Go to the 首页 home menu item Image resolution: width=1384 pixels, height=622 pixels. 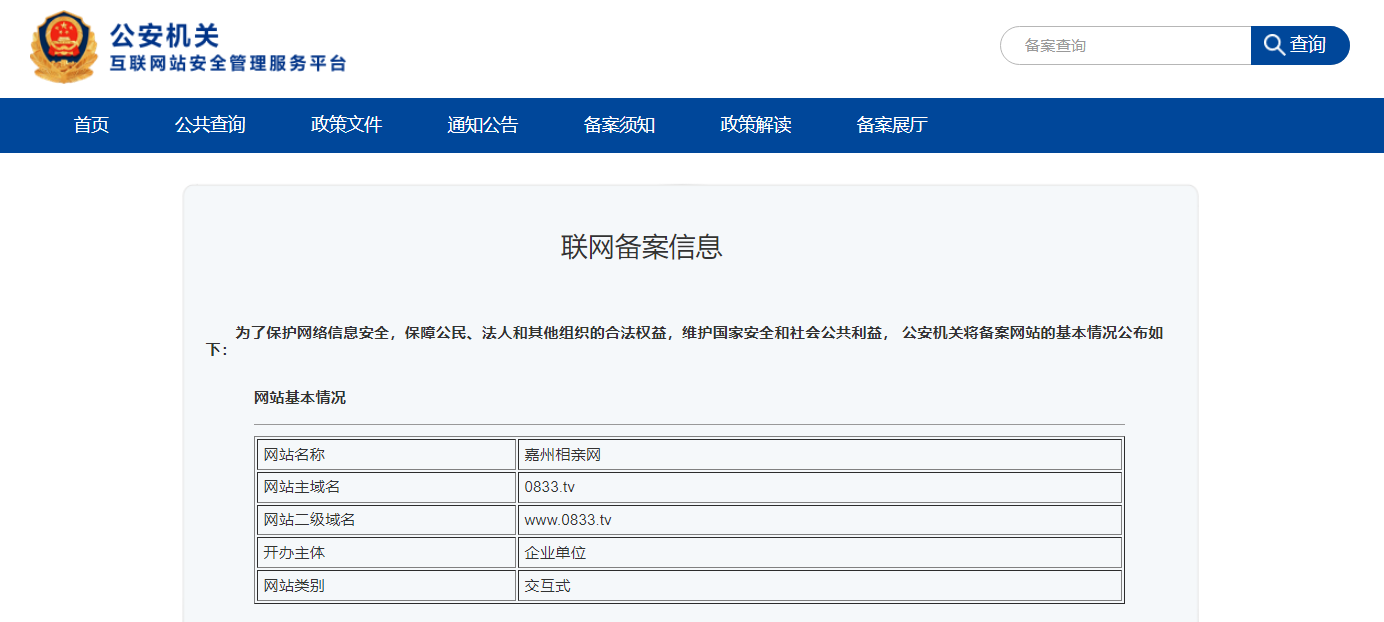91,125
